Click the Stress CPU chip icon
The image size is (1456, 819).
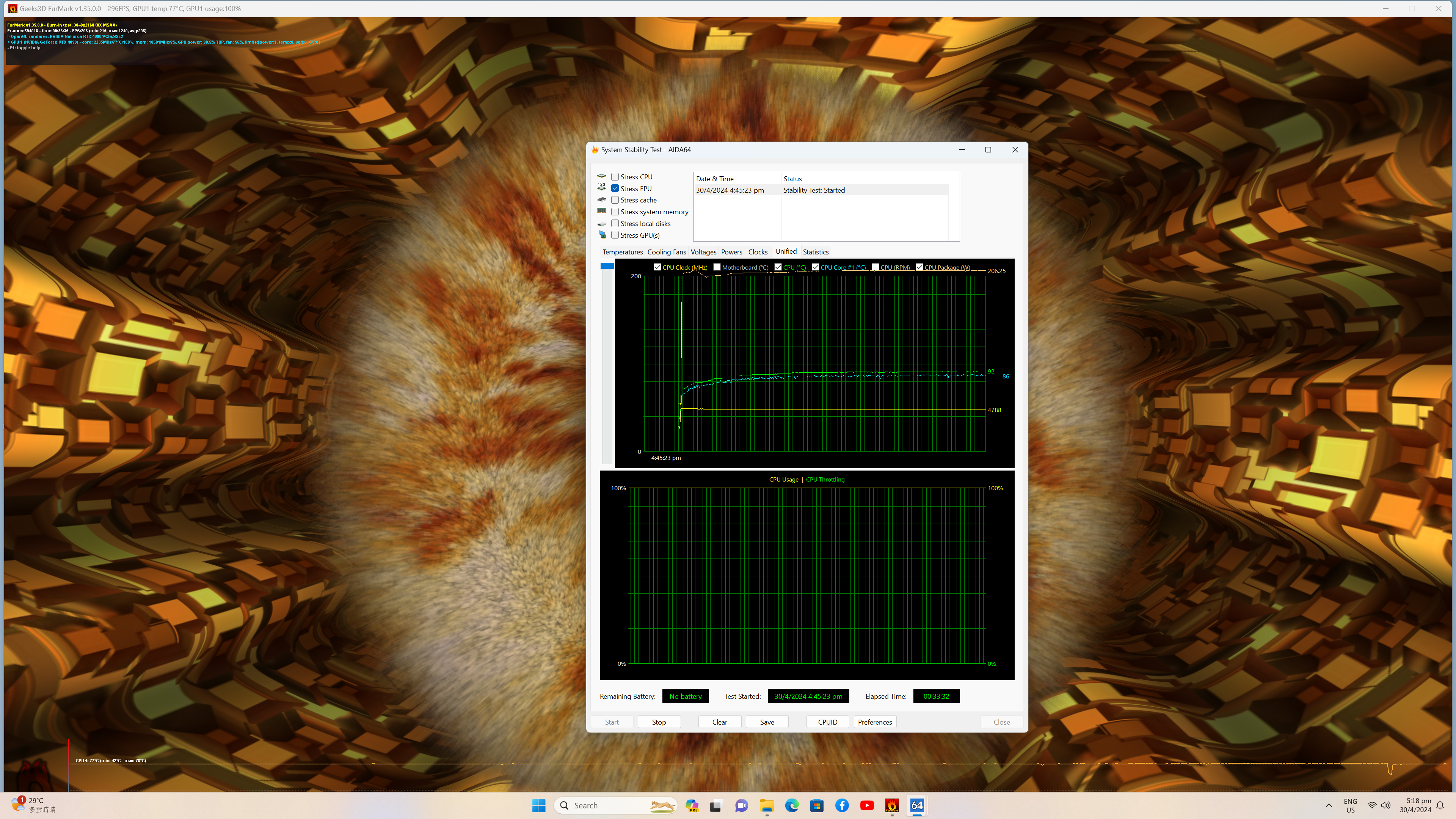click(x=601, y=176)
